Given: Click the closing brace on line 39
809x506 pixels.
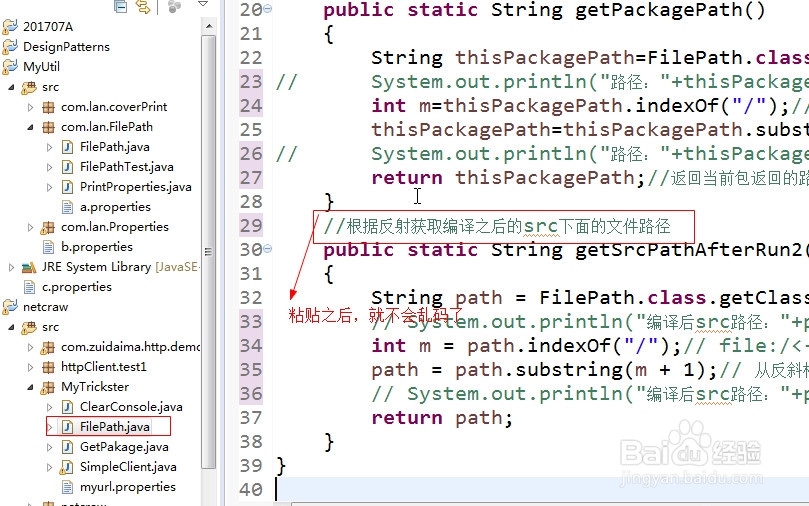Looking at the screenshot, I should pos(281,466).
